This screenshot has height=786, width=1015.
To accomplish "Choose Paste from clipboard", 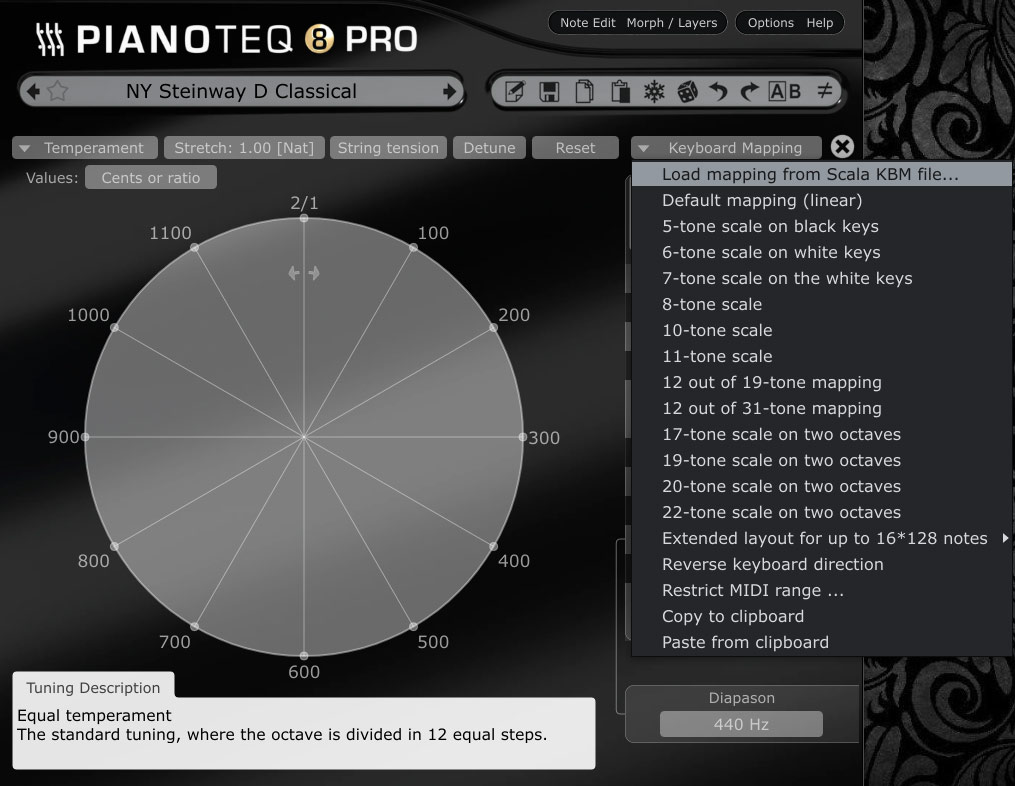I will point(821,642).
